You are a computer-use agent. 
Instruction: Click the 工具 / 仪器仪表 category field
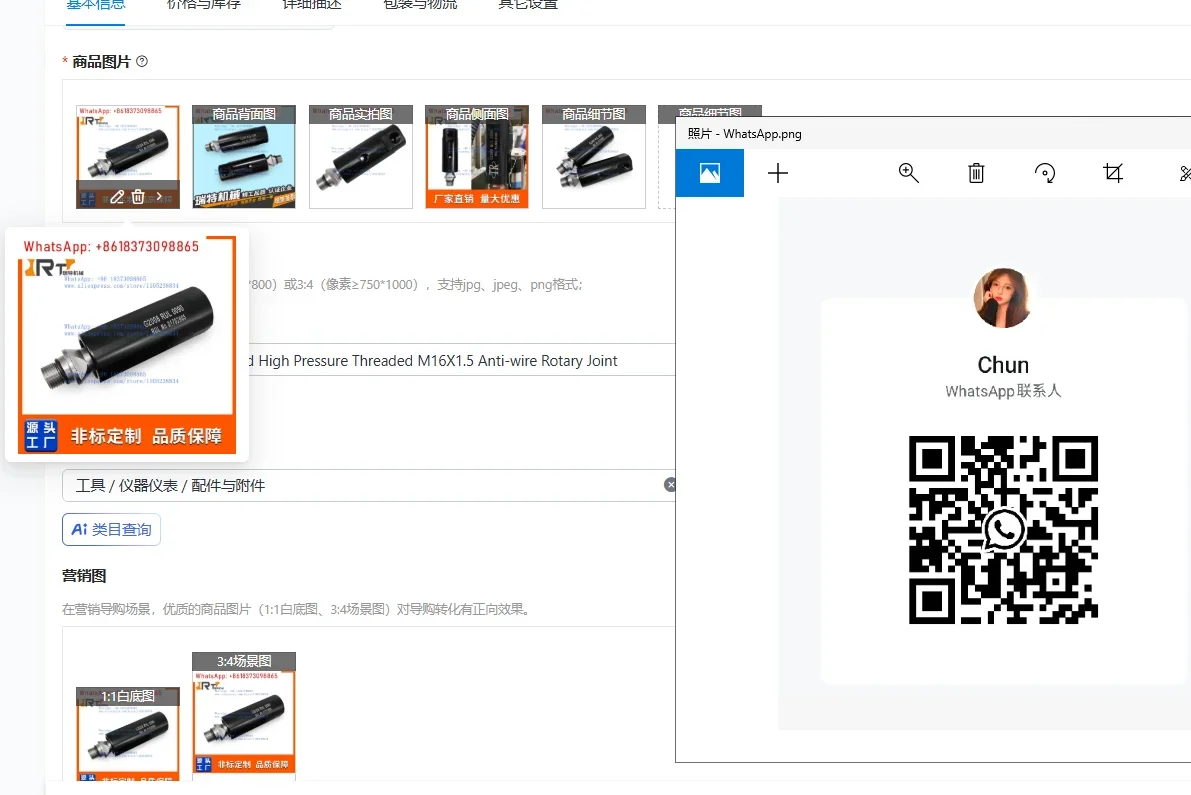coord(369,485)
